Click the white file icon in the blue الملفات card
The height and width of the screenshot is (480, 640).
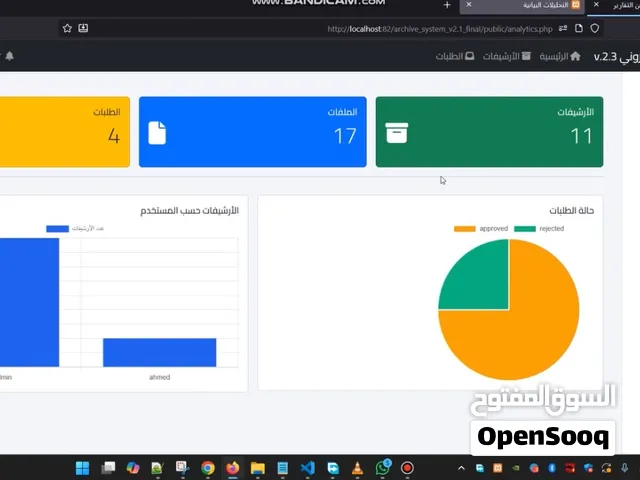tap(157, 133)
